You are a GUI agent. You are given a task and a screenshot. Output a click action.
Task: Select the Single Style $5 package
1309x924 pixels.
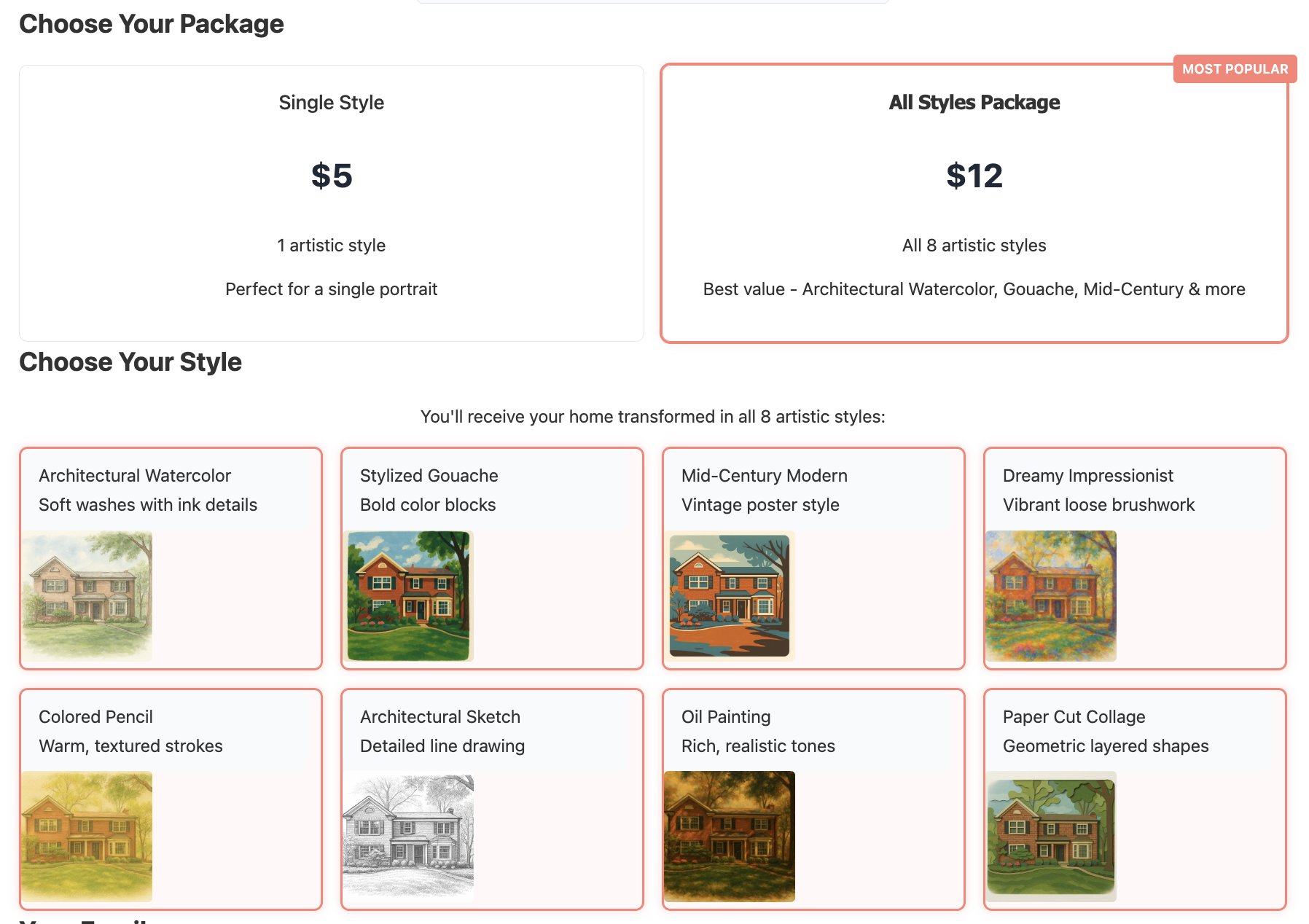click(x=332, y=202)
